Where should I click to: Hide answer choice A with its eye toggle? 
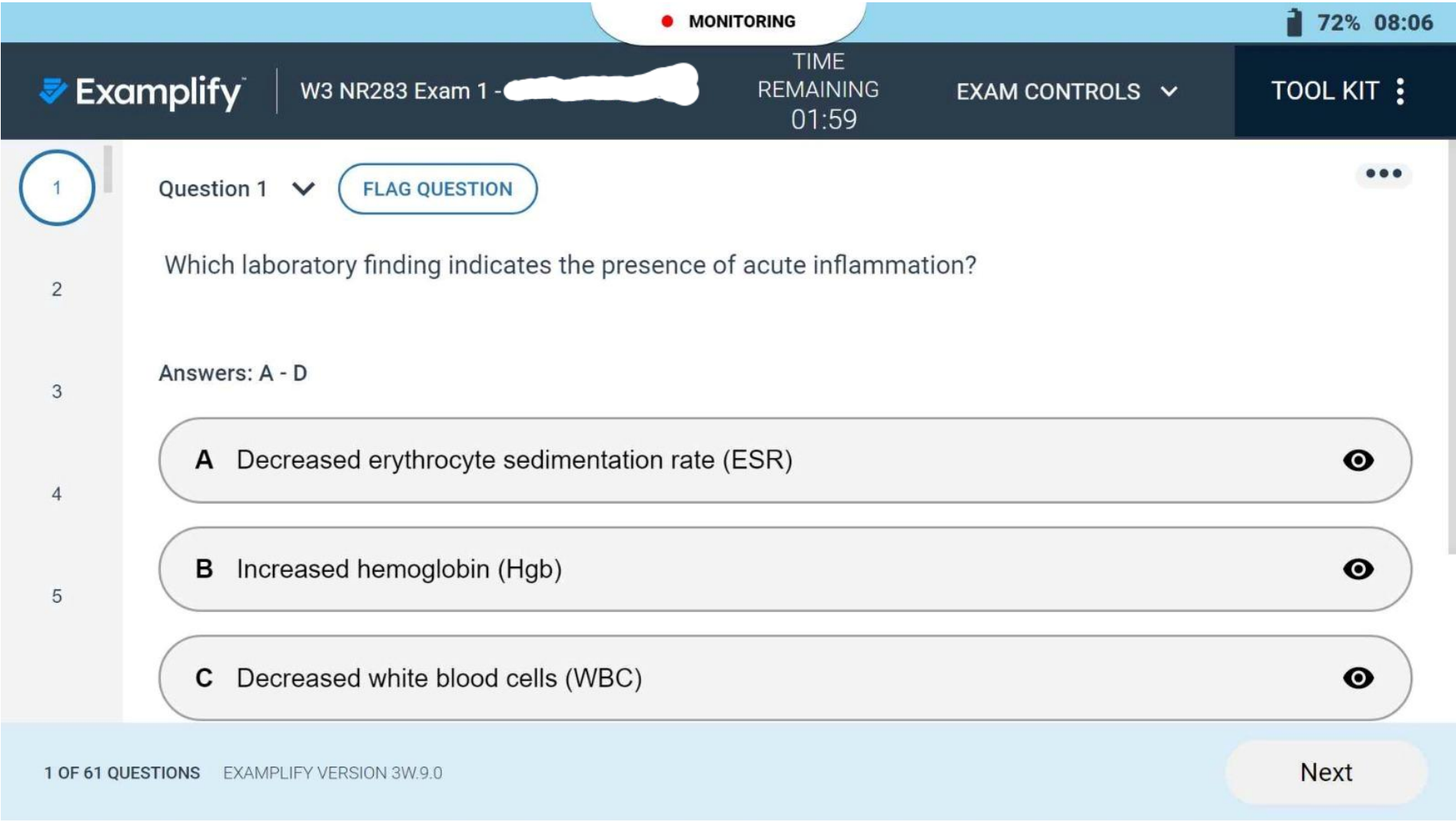click(x=1359, y=461)
